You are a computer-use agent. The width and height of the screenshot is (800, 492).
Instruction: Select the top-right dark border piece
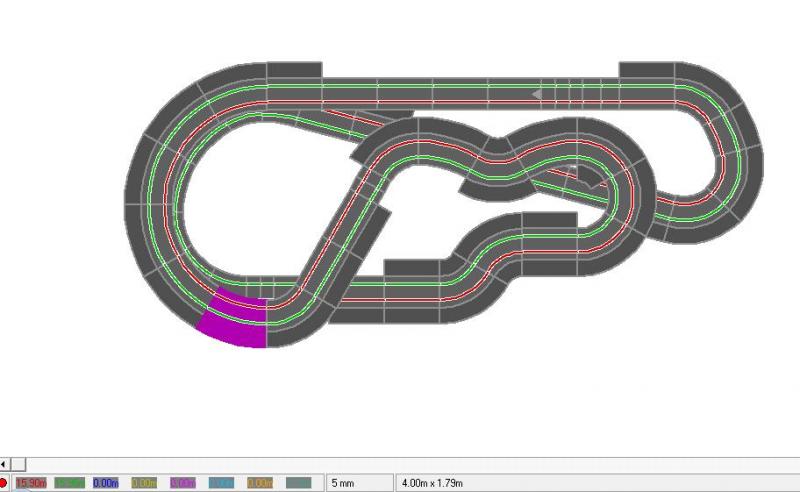[x=647, y=68]
